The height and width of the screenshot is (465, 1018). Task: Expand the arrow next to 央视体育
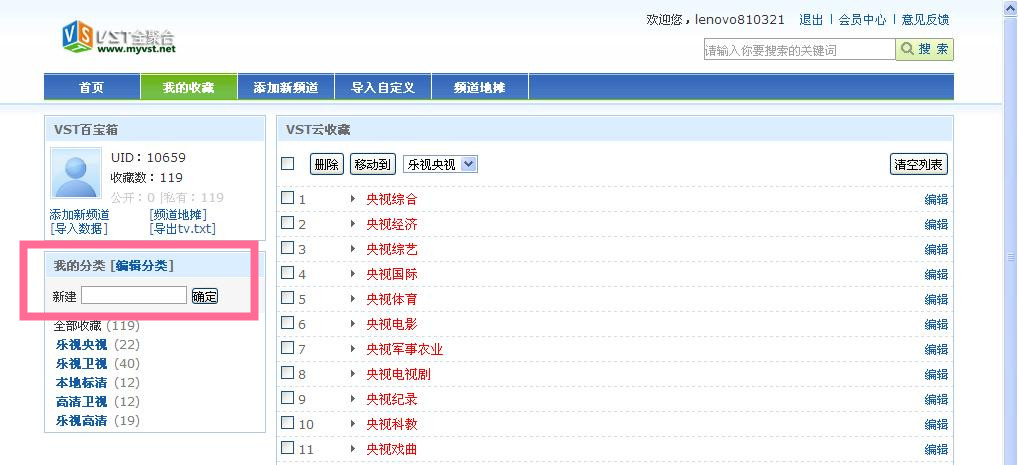pos(353,299)
